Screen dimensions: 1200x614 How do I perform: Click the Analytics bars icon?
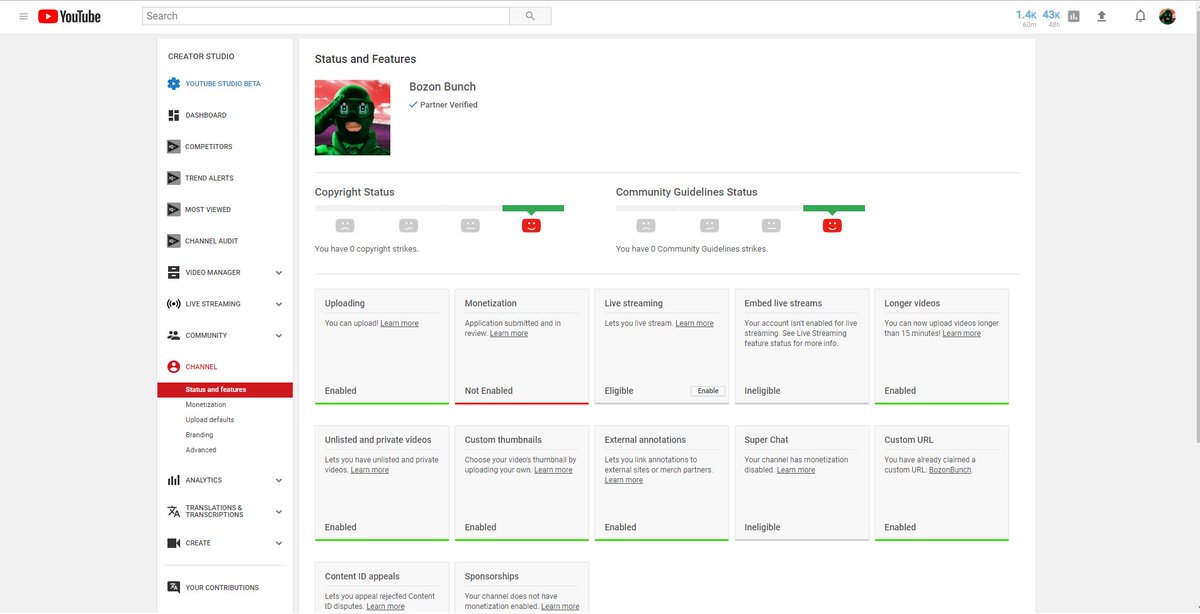(x=174, y=480)
